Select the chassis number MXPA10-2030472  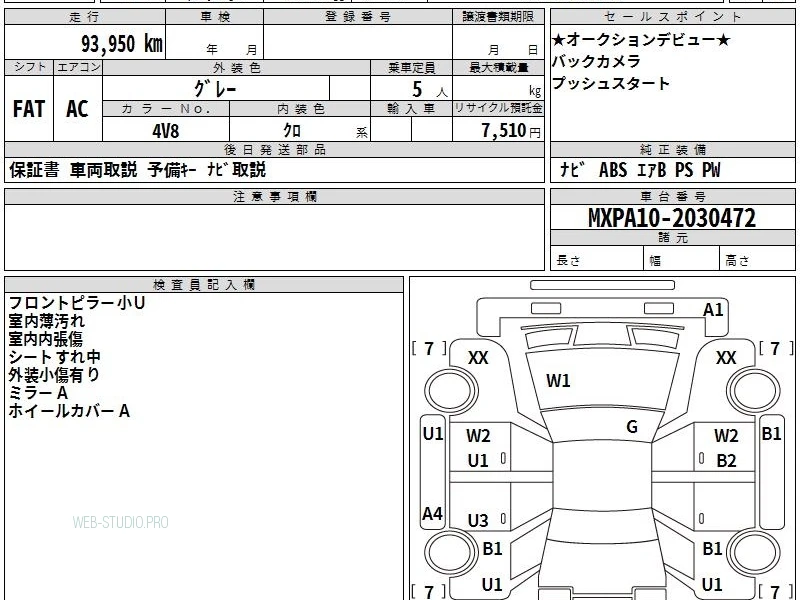672,218
